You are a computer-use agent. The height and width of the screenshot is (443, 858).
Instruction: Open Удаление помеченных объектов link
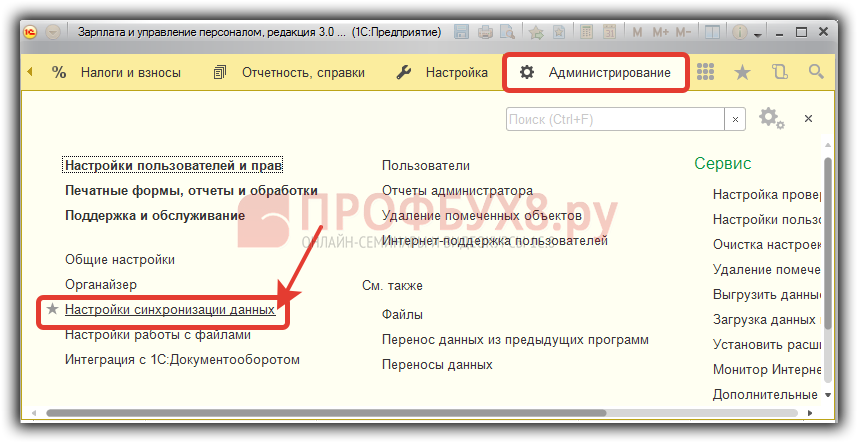pos(482,215)
